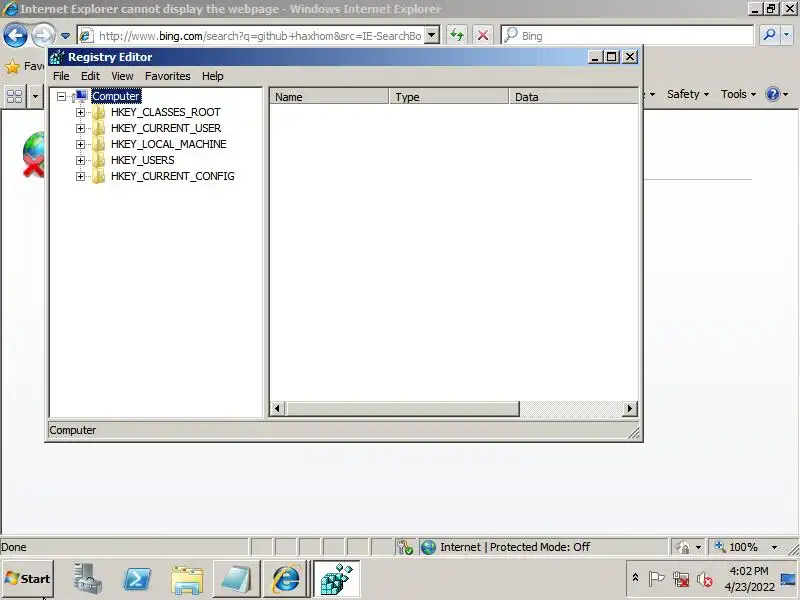Expand HKEY_CURRENT_USER key

point(80,128)
